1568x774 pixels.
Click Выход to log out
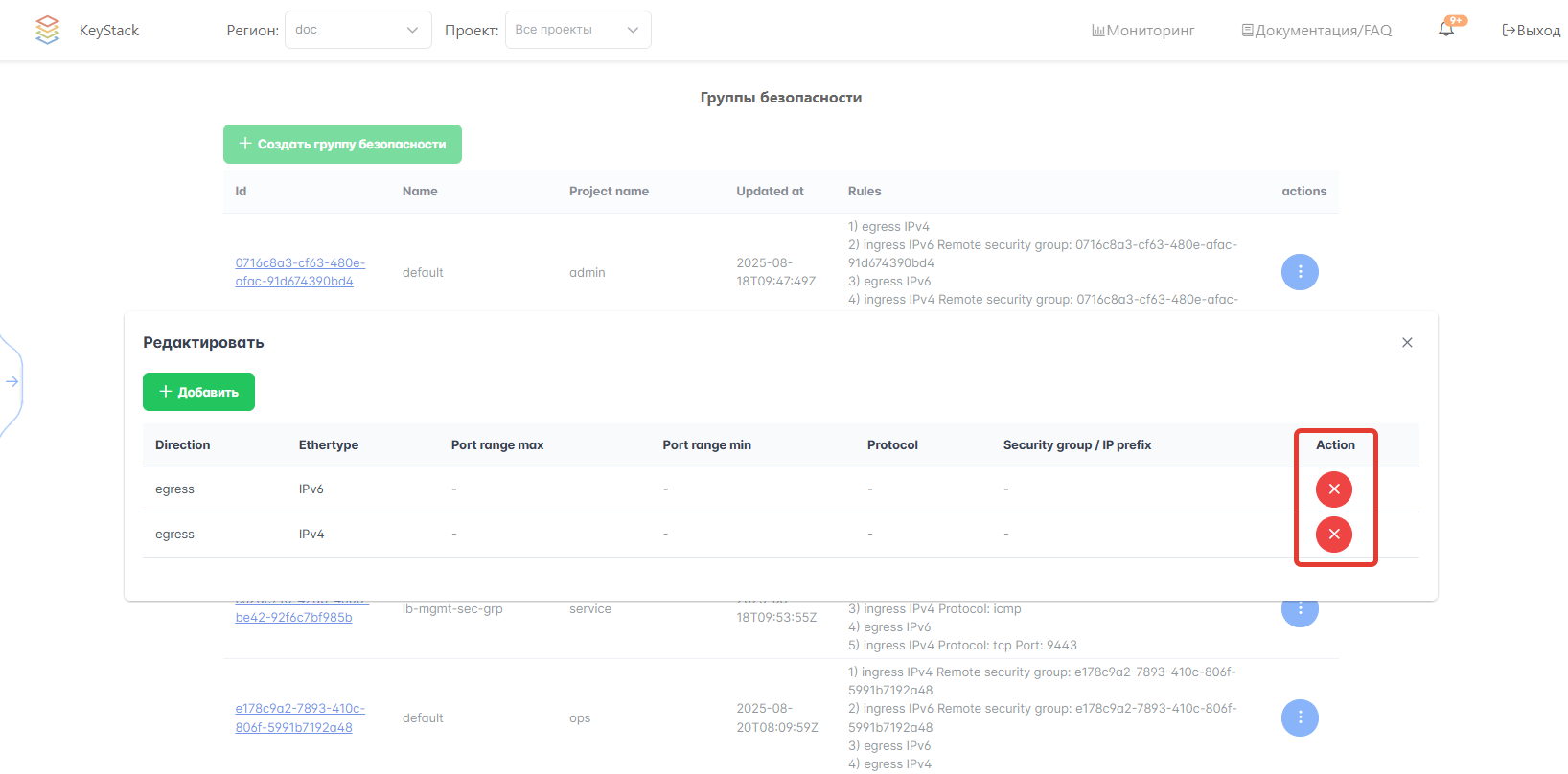(x=1531, y=31)
